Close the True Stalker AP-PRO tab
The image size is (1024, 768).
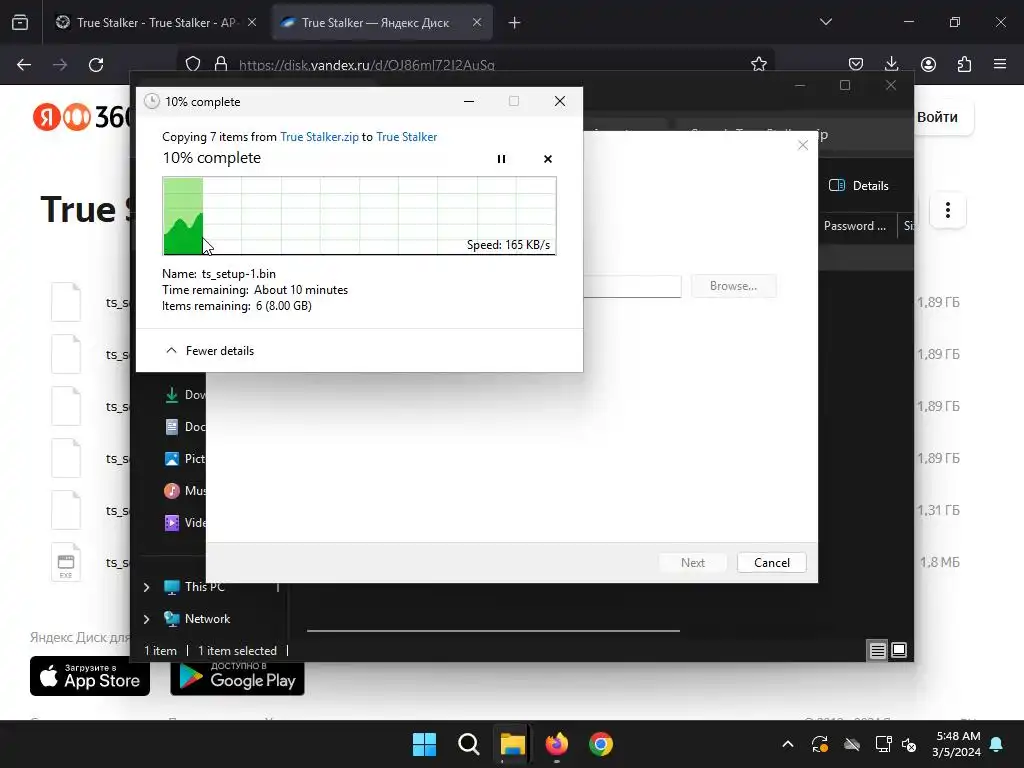(x=252, y=23)
